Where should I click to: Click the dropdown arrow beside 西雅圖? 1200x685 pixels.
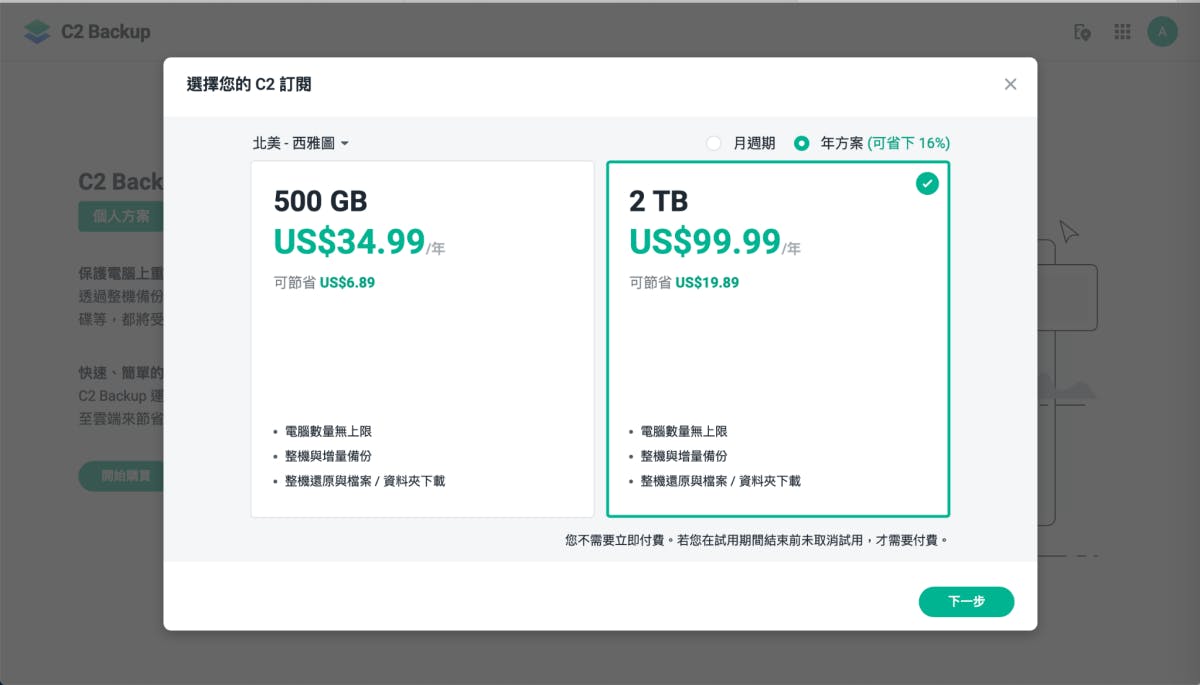[345, 144]
